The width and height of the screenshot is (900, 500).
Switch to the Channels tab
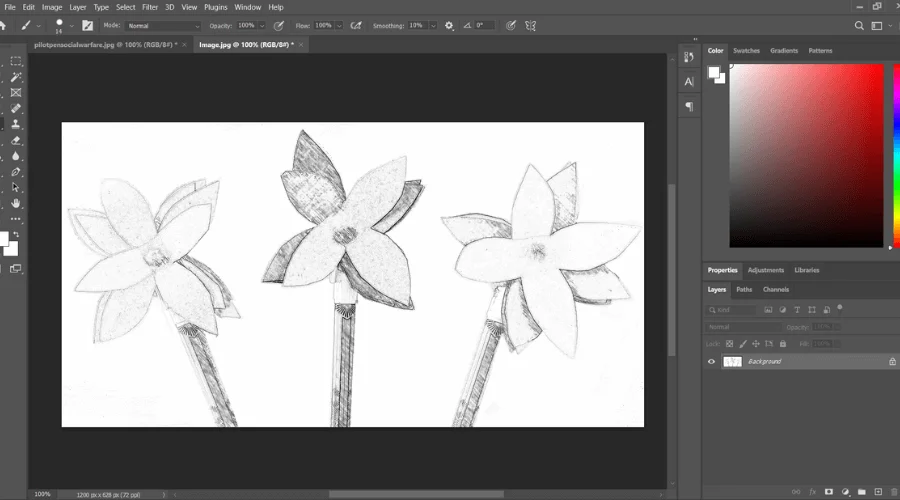click(x=775, y=289)
